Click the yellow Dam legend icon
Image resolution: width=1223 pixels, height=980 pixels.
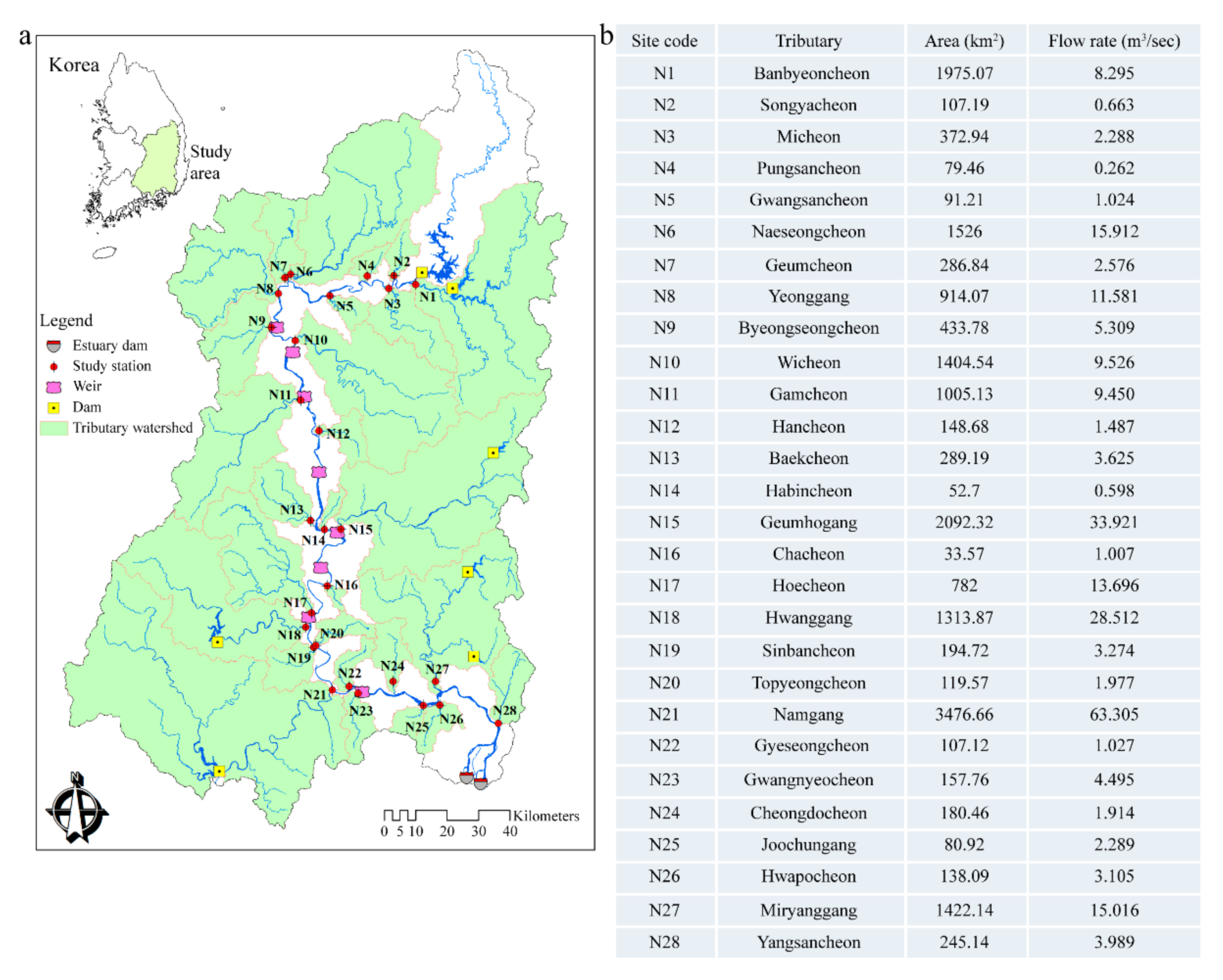[x=53, y=408]
